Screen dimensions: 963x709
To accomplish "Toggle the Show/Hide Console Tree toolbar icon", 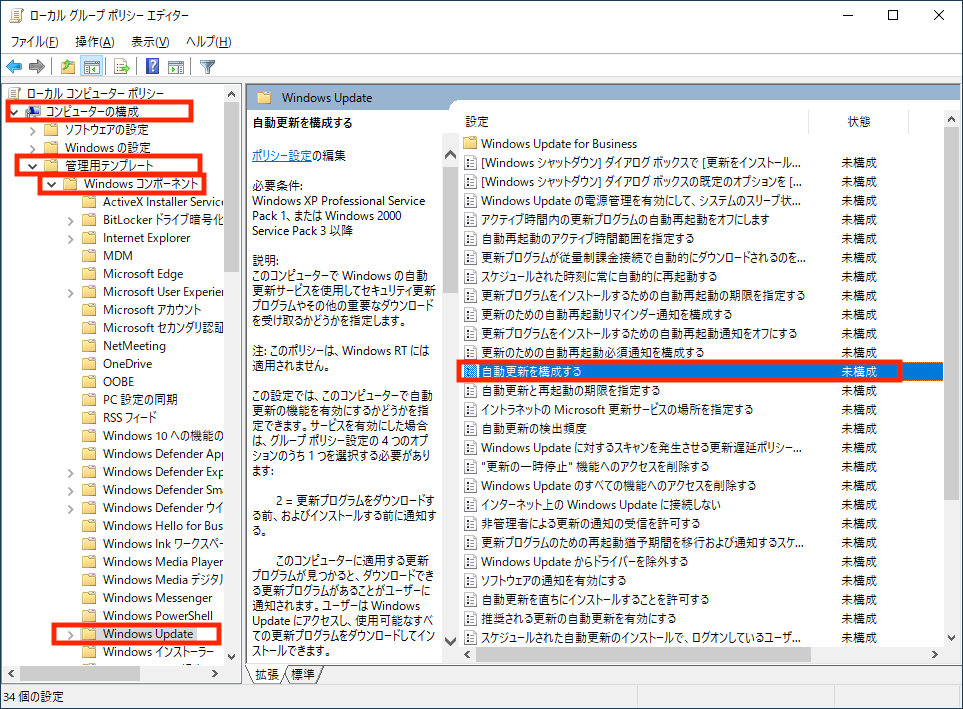I will (x=91, y=66).
